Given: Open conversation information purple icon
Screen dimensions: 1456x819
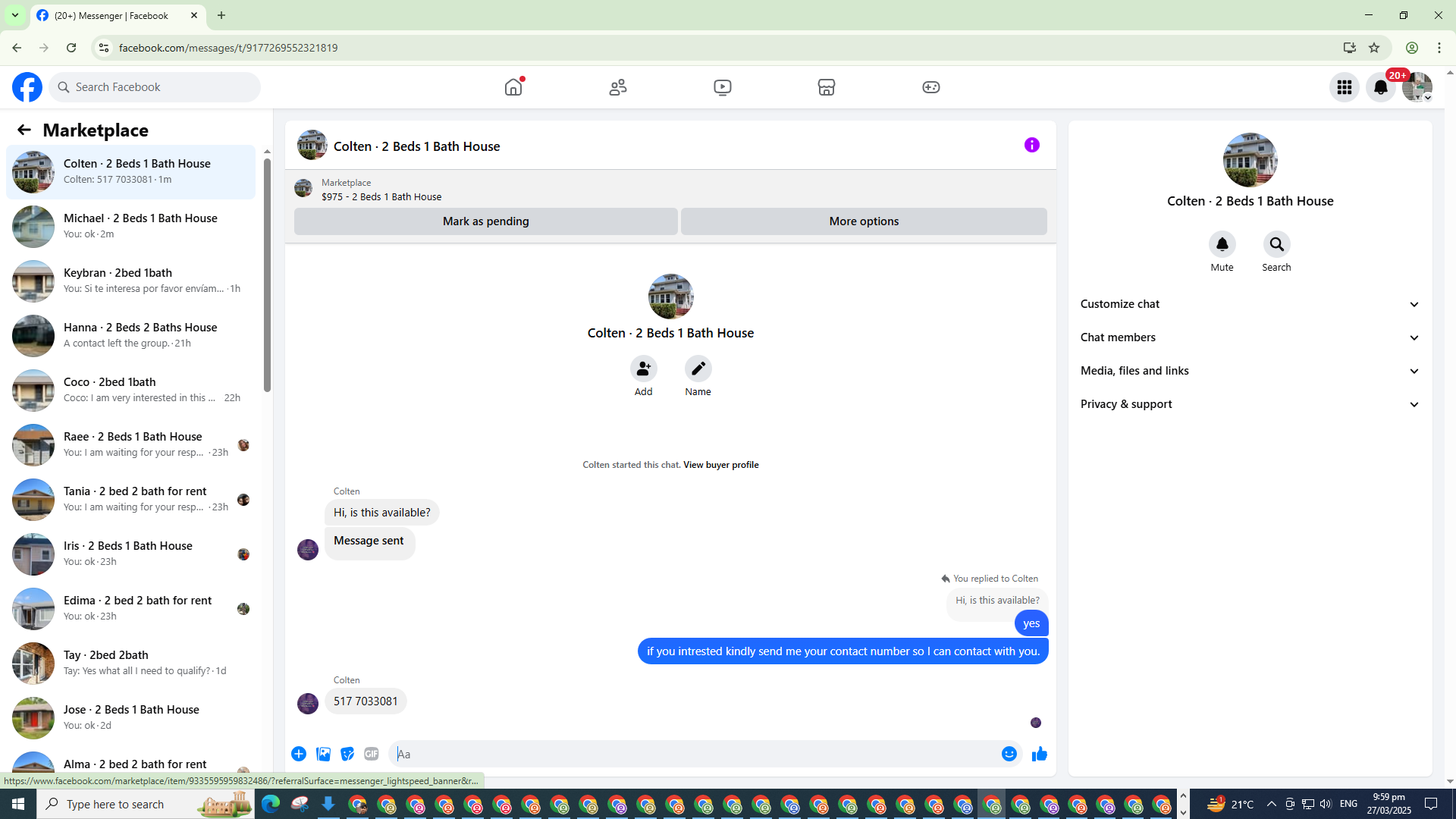Looking at the screenshot, I should [1032, 145].
